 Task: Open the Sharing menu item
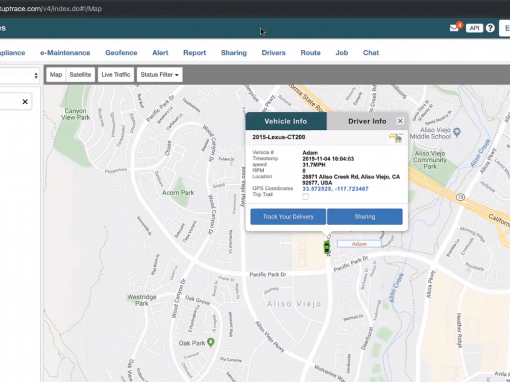click(x=234, y=53)
